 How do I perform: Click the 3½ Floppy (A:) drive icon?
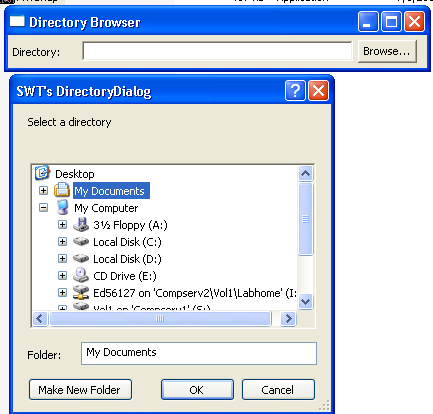tap(81, 225)
